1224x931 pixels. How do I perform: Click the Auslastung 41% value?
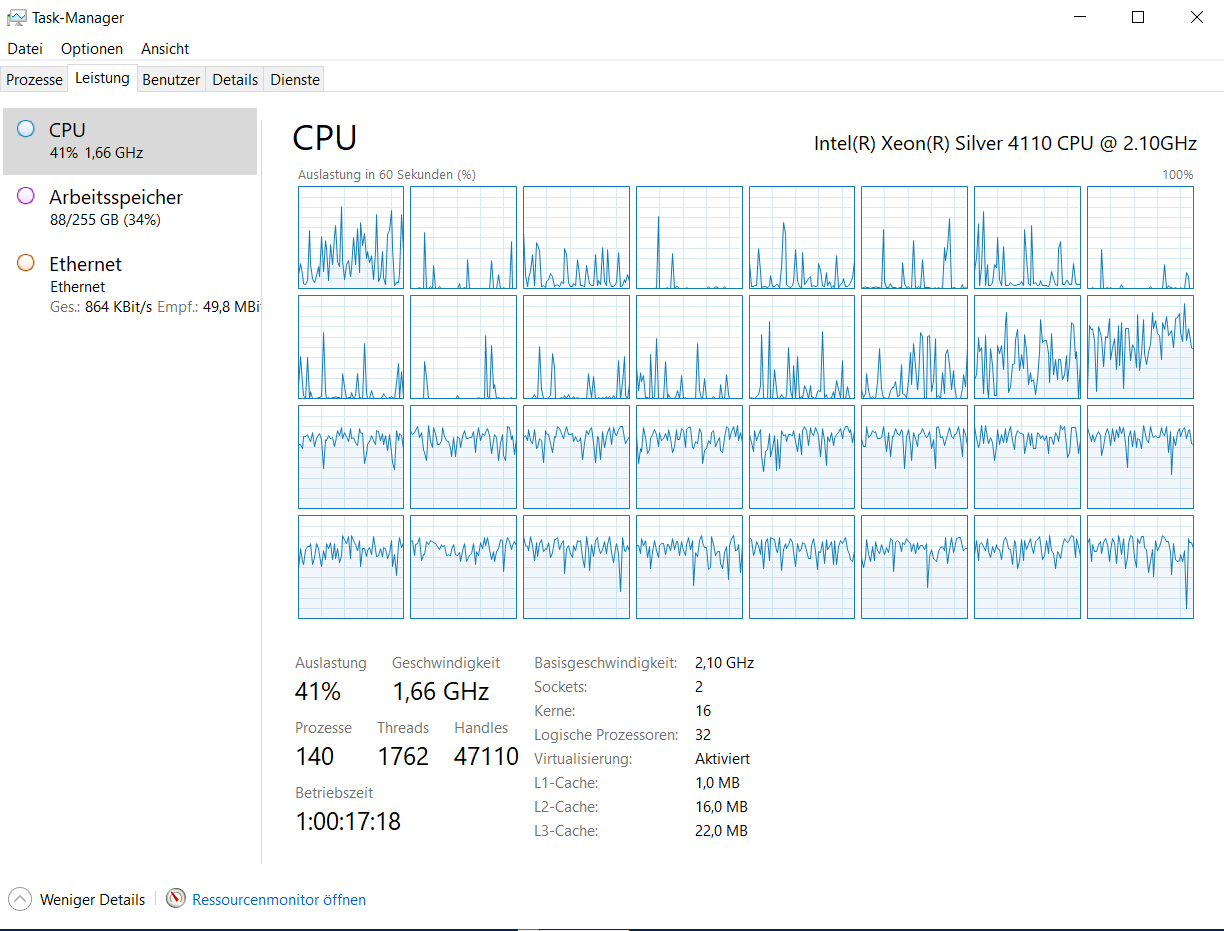[x=318, y=691]
